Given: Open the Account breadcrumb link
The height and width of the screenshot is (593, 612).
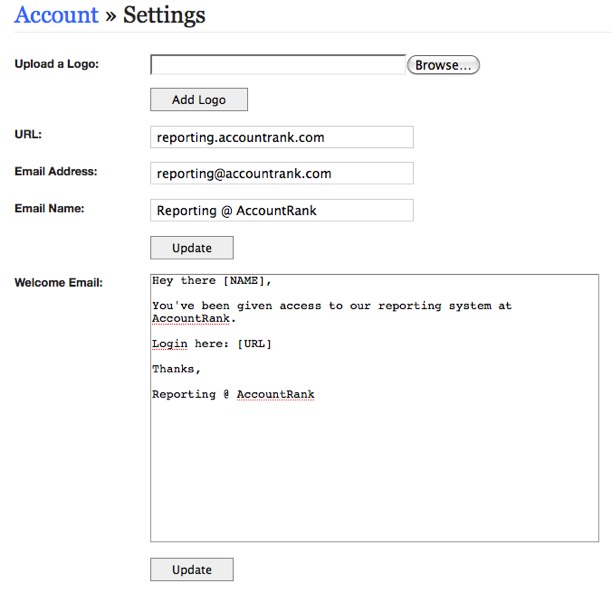Looking at the screenshot, I should click(56, 15).
